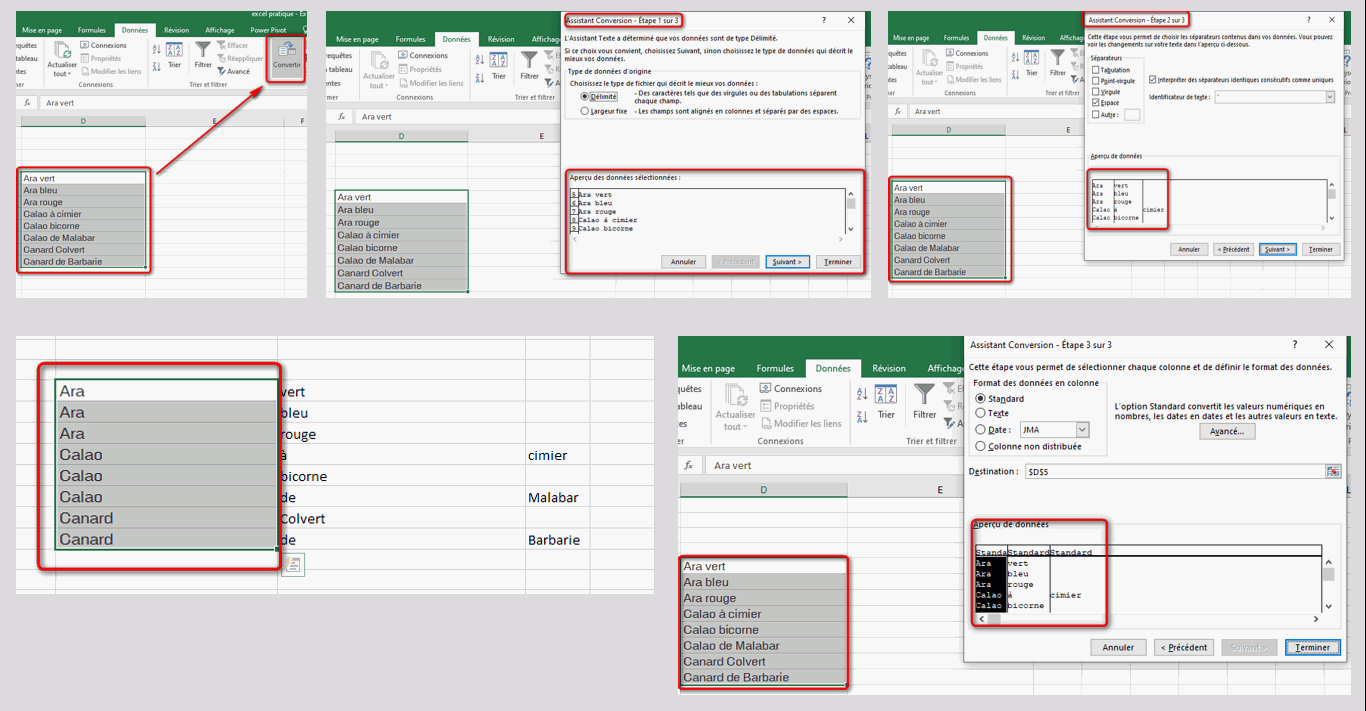Open the JMA date format dropdown
This screenshot has width=1366, height=711.
[1082, 430]
